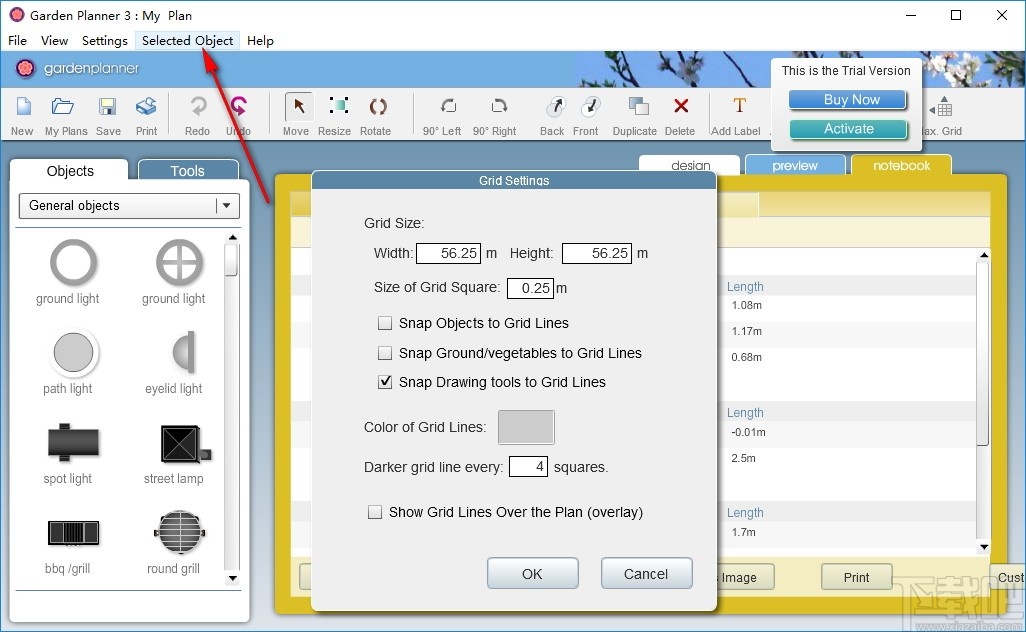1026x632 pixels.
Task: Switch to the Tools tab
Action: click(x=188, y=170)
